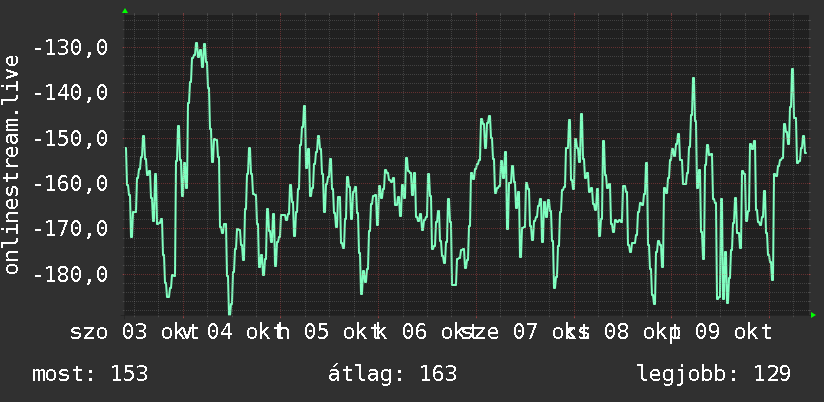Select the onlinestream.live vertical axis title

(12, 164)
